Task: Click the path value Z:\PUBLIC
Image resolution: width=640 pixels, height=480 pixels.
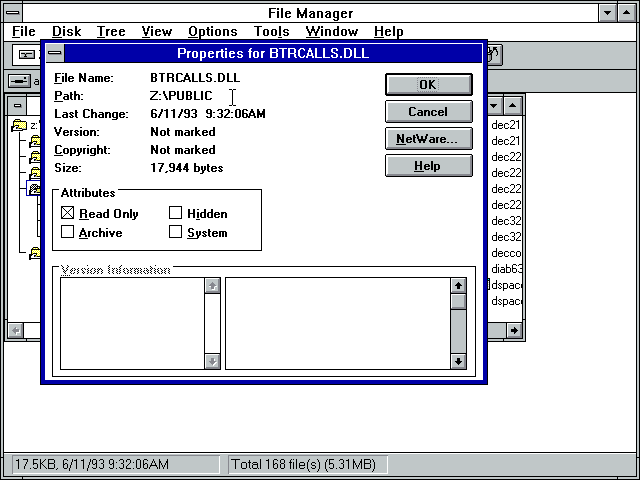Action: (x=181, y=96)
